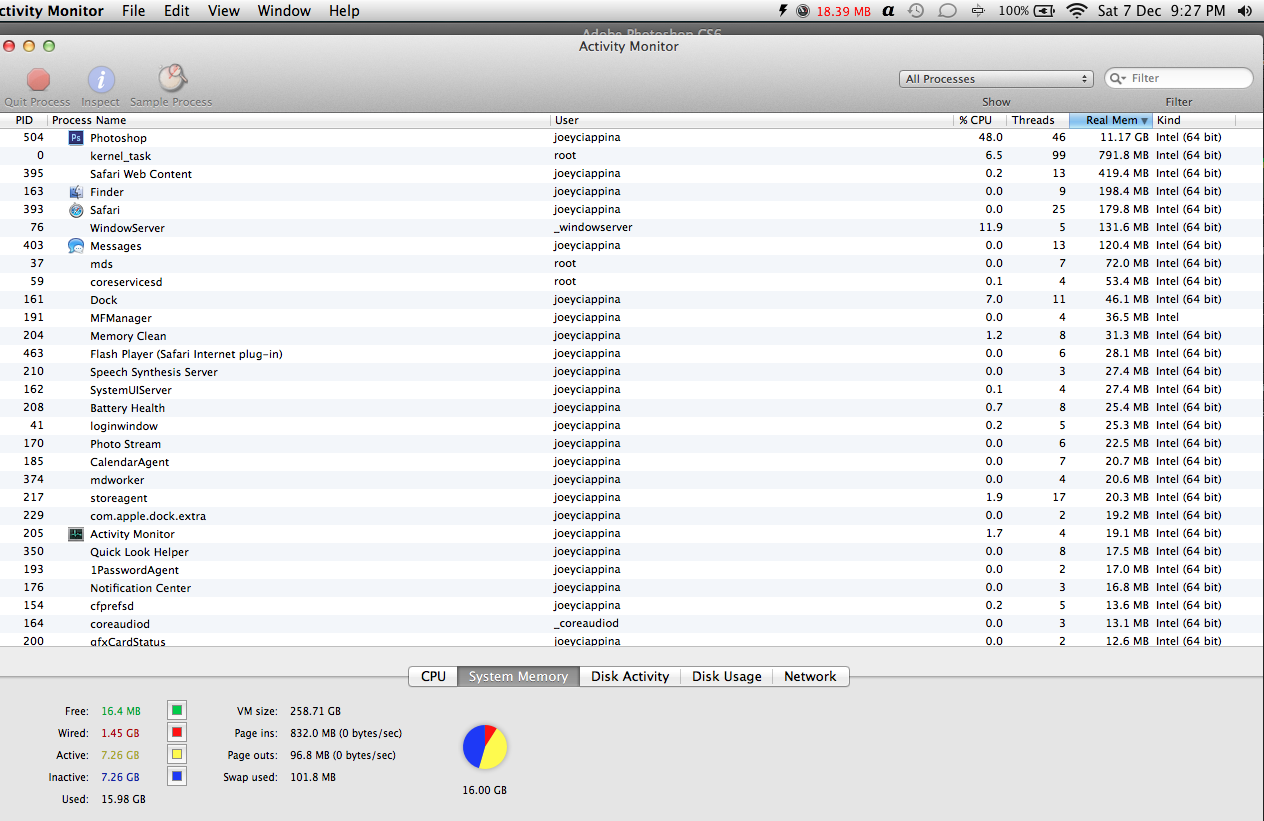The image size is (1264, 821).
Task: Click the Messages bubble icon in process list
Action: coord(76,246)
